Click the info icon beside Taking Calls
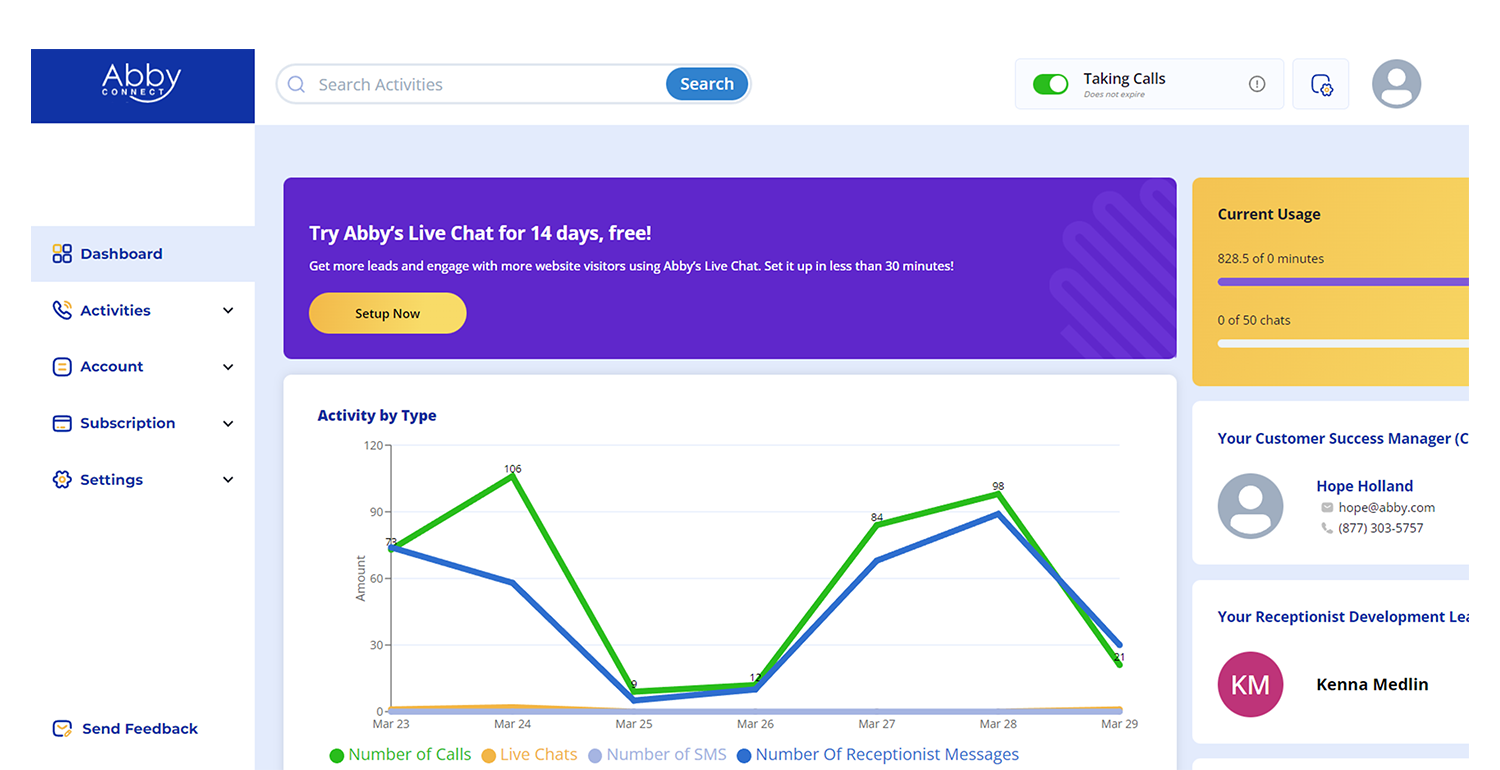The image size is (1500, 770). 1257,84
